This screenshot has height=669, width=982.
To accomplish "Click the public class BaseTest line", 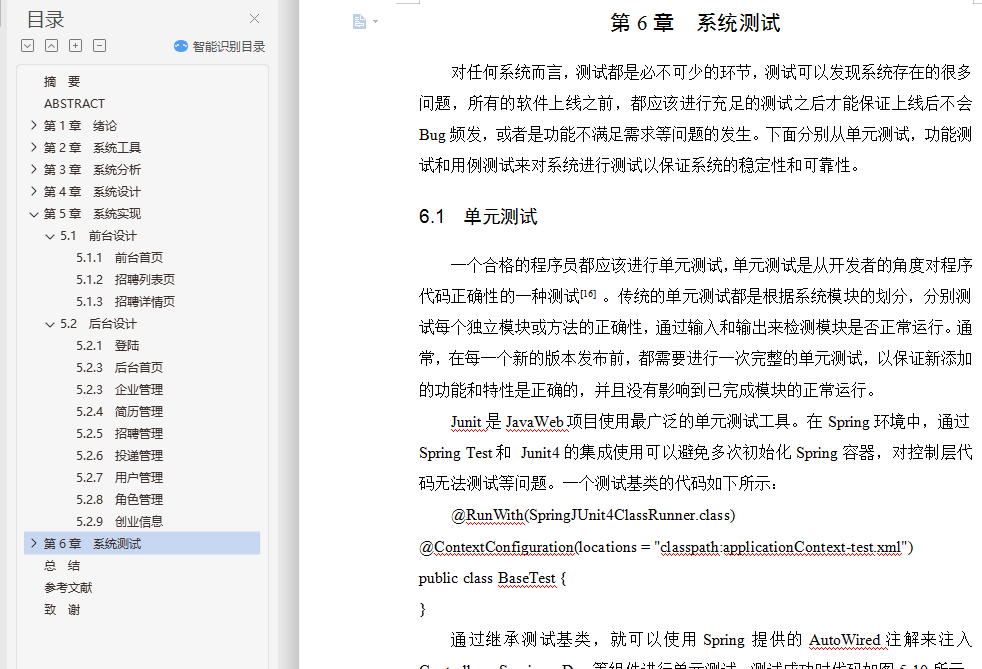I will pos(492,578).
